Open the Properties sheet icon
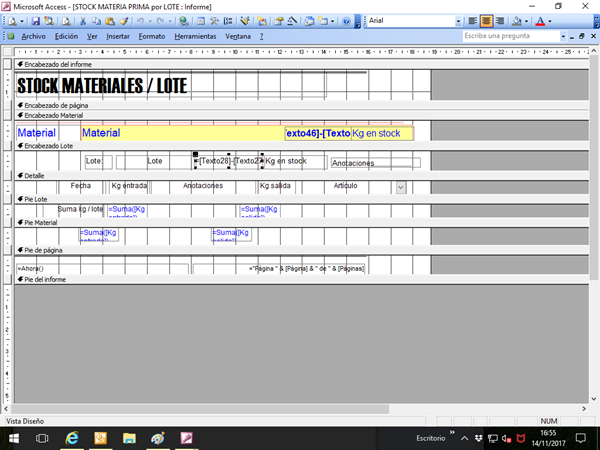 (x=279, y=21)
